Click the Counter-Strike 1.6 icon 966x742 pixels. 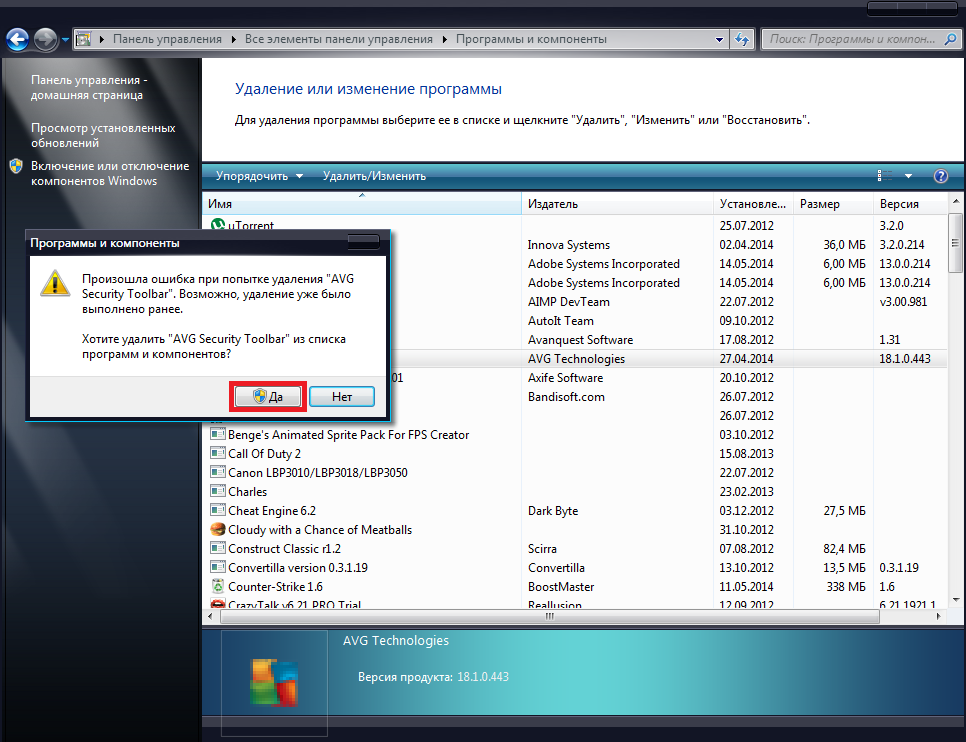click(x=217, y=587)
